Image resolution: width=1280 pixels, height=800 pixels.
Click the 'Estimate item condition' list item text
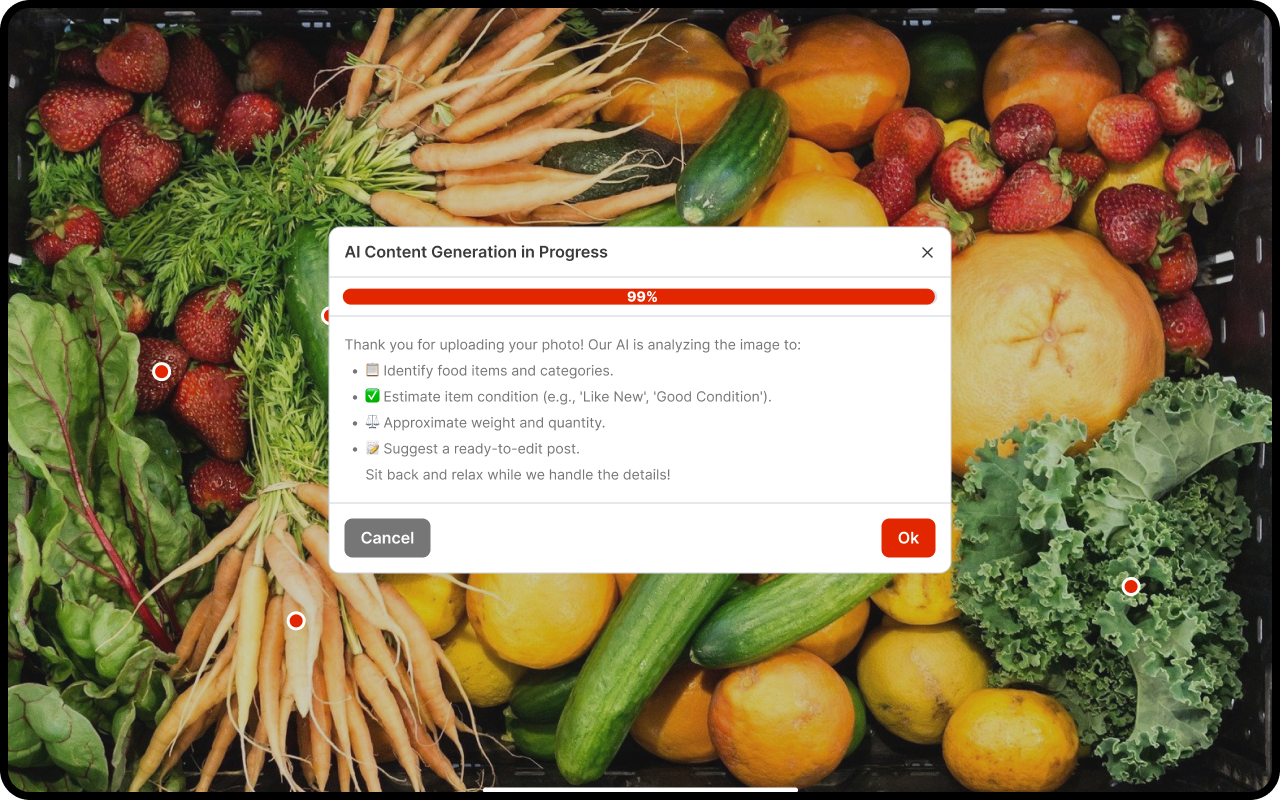click(x=577, y=397)
